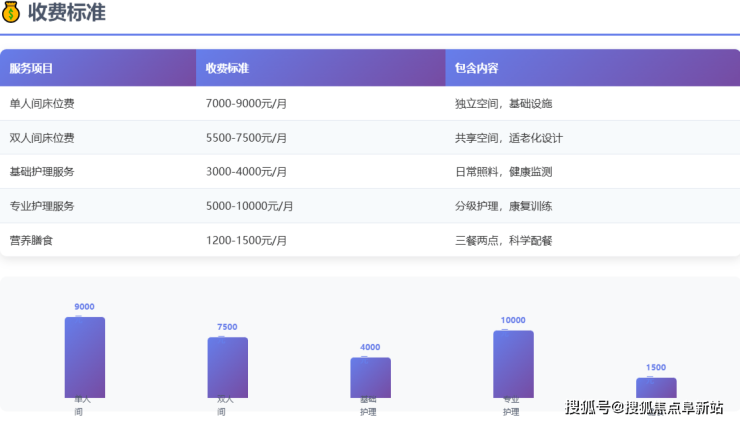Click the 分级护理，康复训练 description cell
740x423 pixels.
(503, 206)
